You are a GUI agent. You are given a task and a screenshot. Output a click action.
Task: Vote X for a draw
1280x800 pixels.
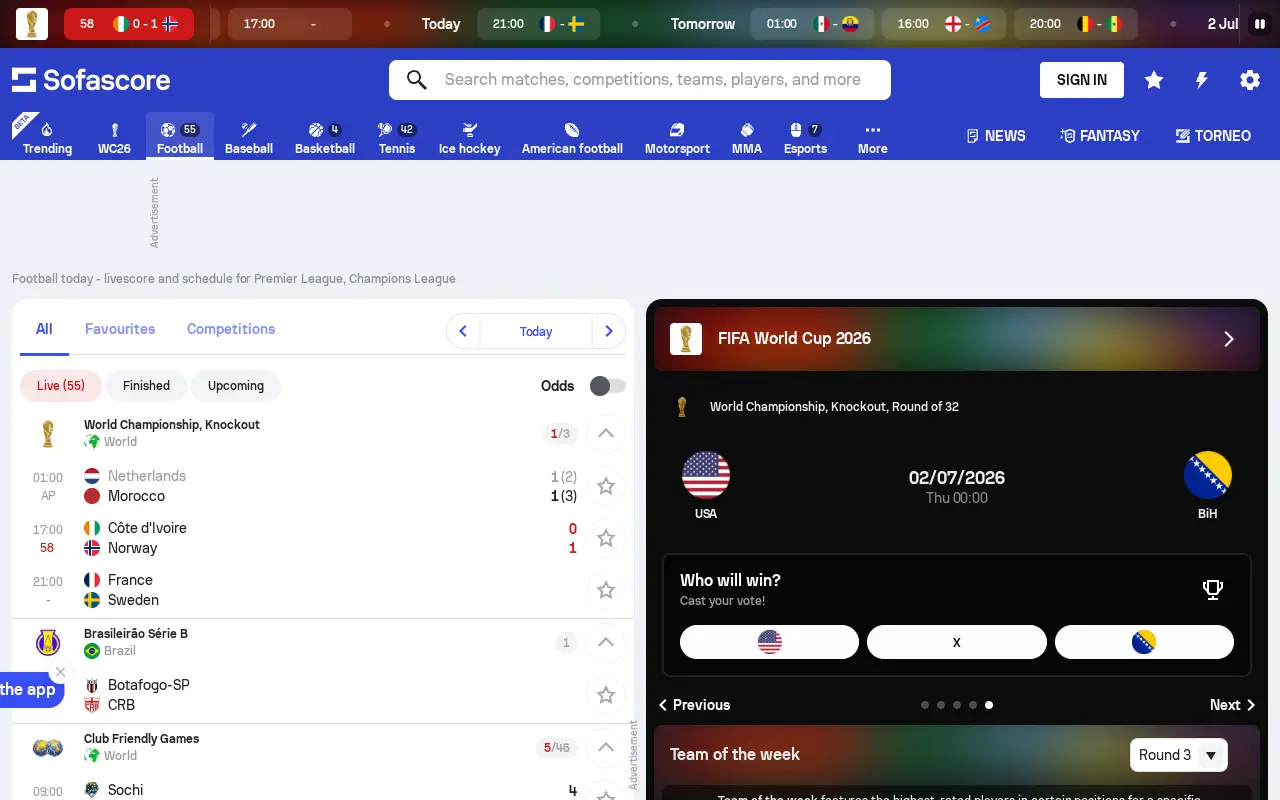click(x=957, y=642)
